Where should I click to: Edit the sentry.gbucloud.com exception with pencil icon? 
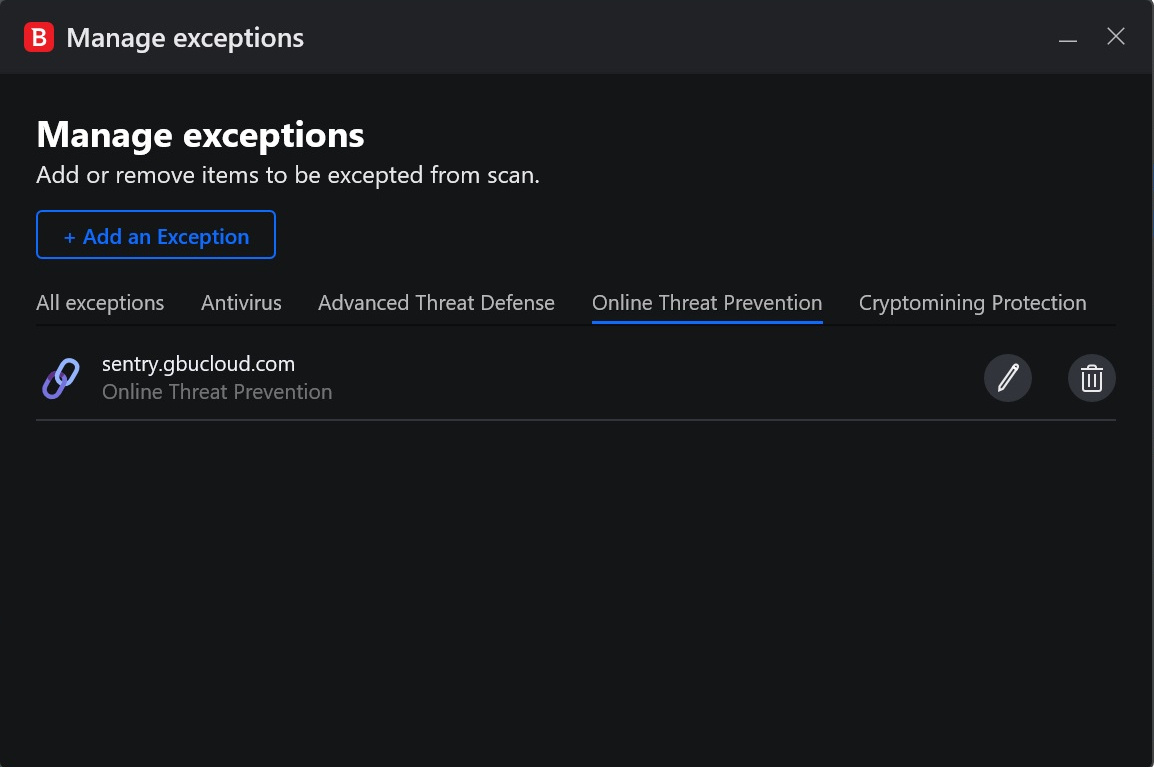pos(1007,379)
